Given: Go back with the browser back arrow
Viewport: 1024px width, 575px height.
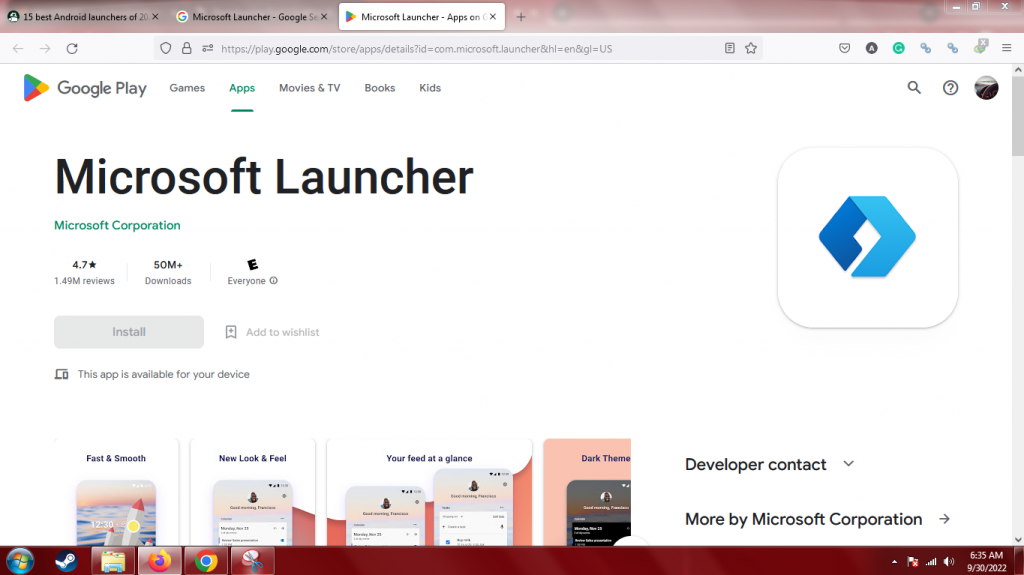Looking at the screenshot, I should click(18, 48).
